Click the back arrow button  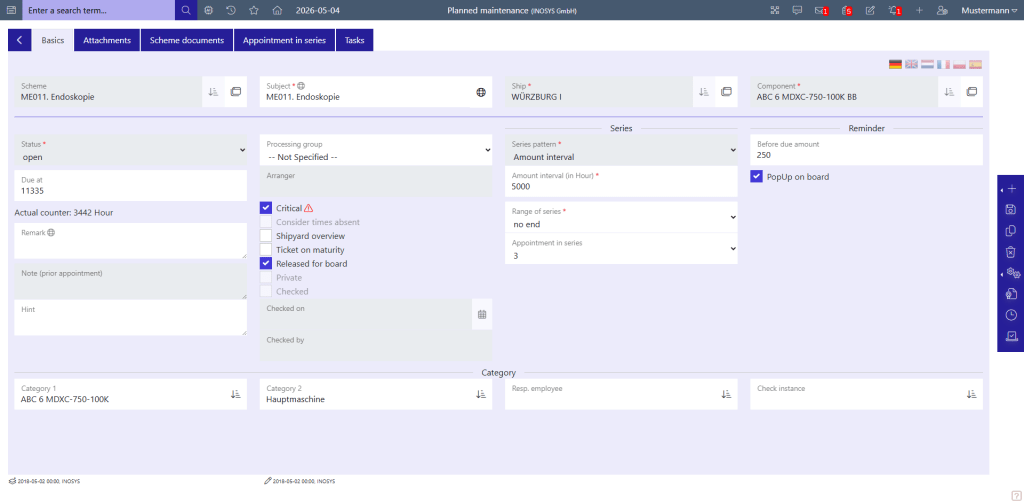[20, 40]
